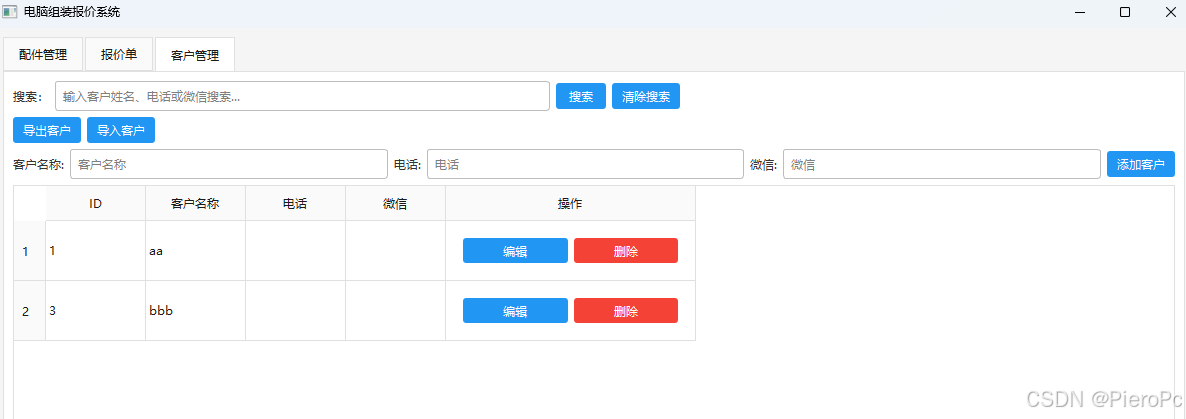Click the 客户名称 column header

tap(195, 203)
